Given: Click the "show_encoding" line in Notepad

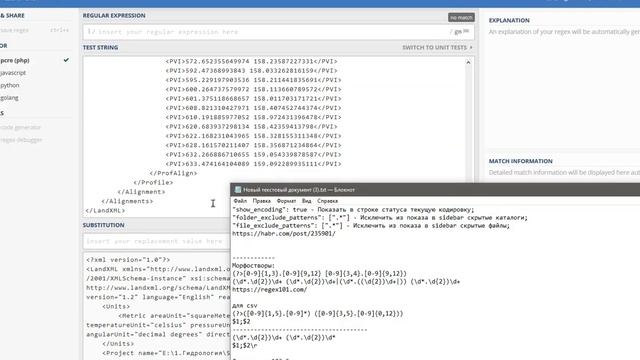Looking at the screenshot, I should [x=353, y=210].
